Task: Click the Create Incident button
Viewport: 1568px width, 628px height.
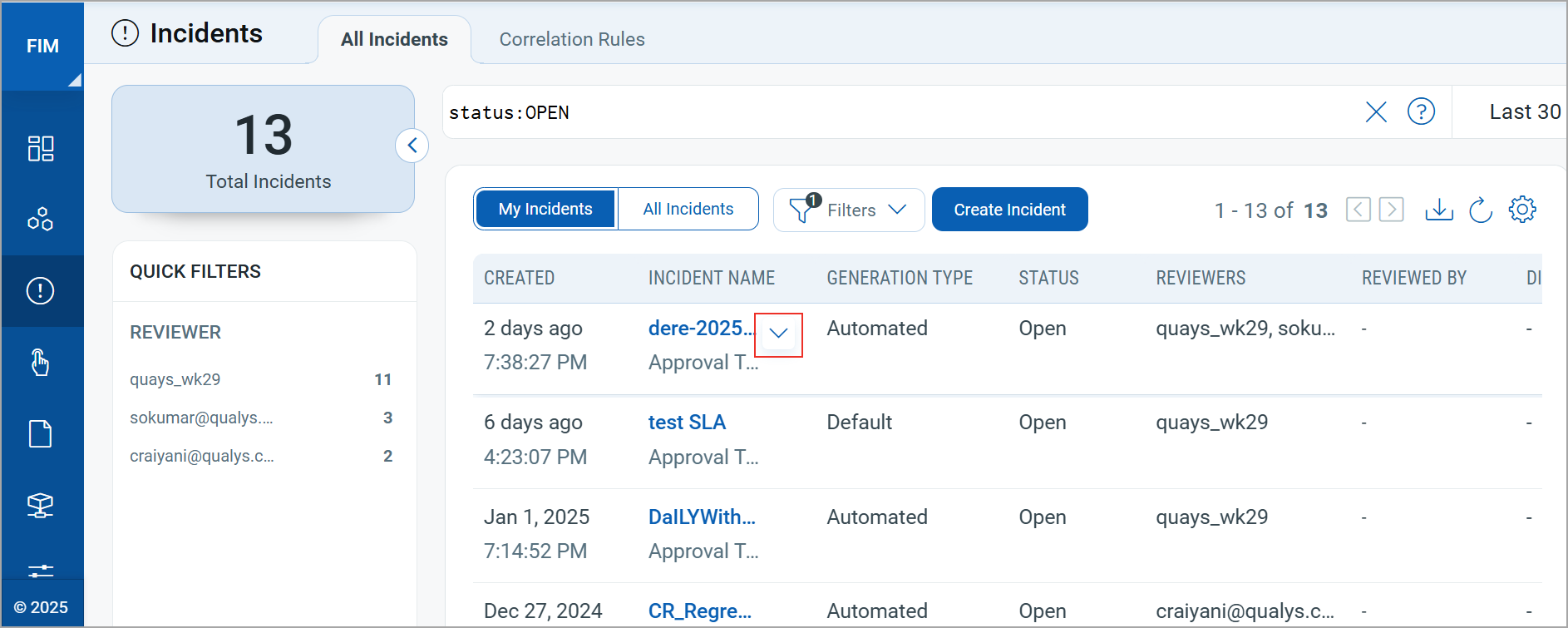Action: point(1009,210)
